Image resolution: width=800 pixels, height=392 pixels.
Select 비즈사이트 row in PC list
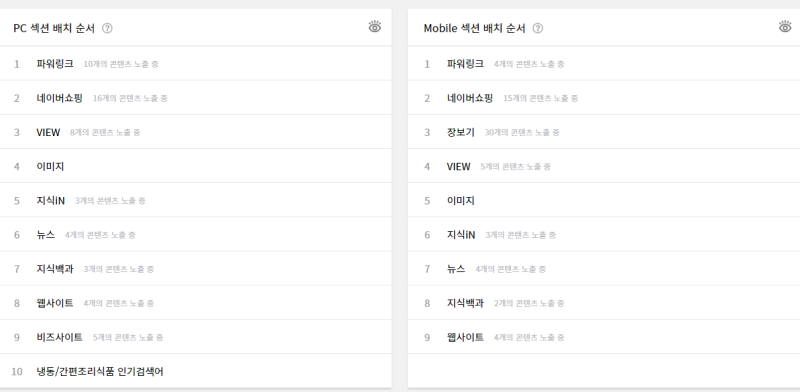point(195,337)
